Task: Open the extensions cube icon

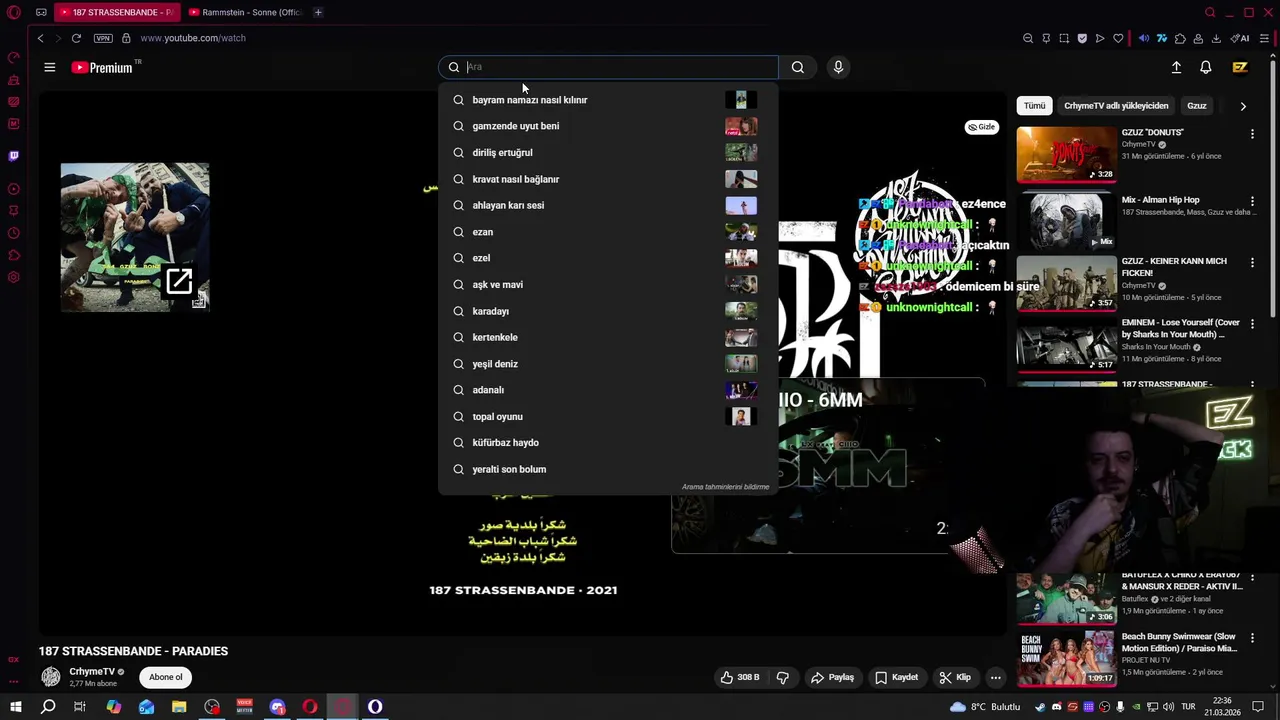Action: (x=1180, y=38)
